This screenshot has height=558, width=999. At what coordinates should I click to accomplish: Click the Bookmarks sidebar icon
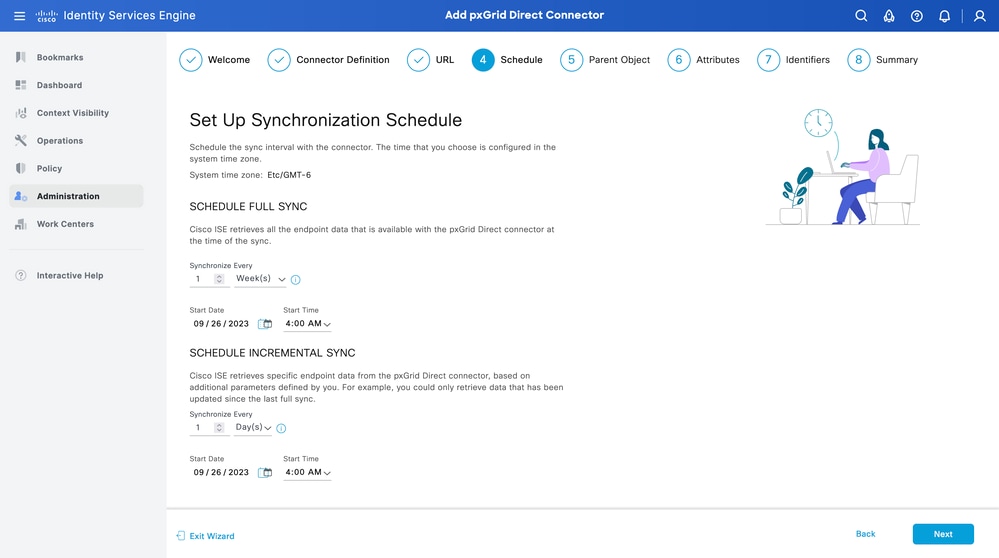coord(20,57)
